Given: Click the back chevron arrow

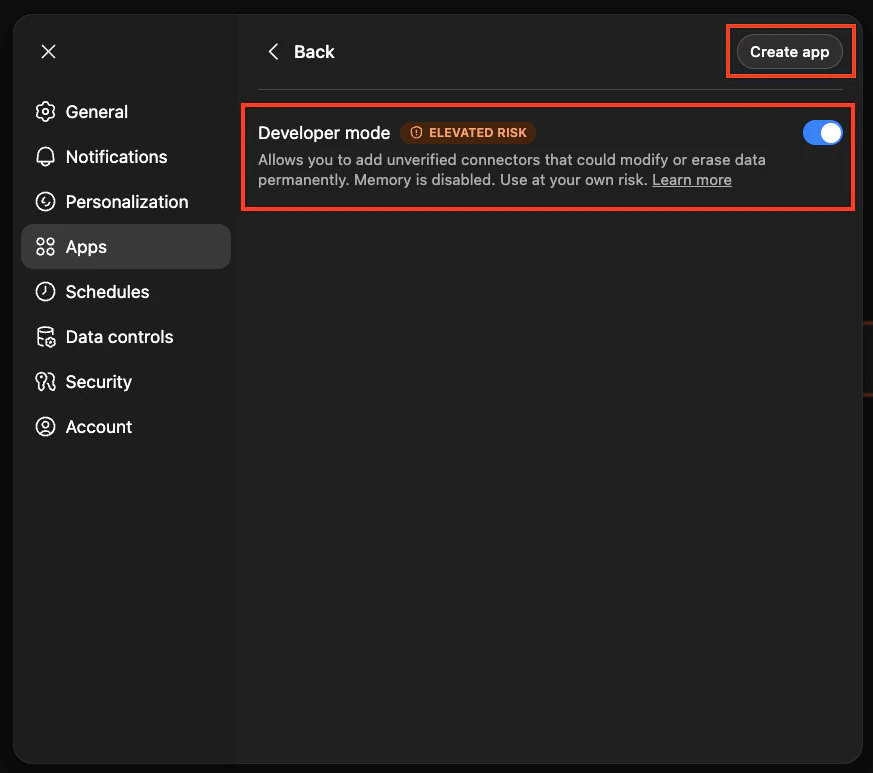Looking at the screenshot, I should coord(273,52).
